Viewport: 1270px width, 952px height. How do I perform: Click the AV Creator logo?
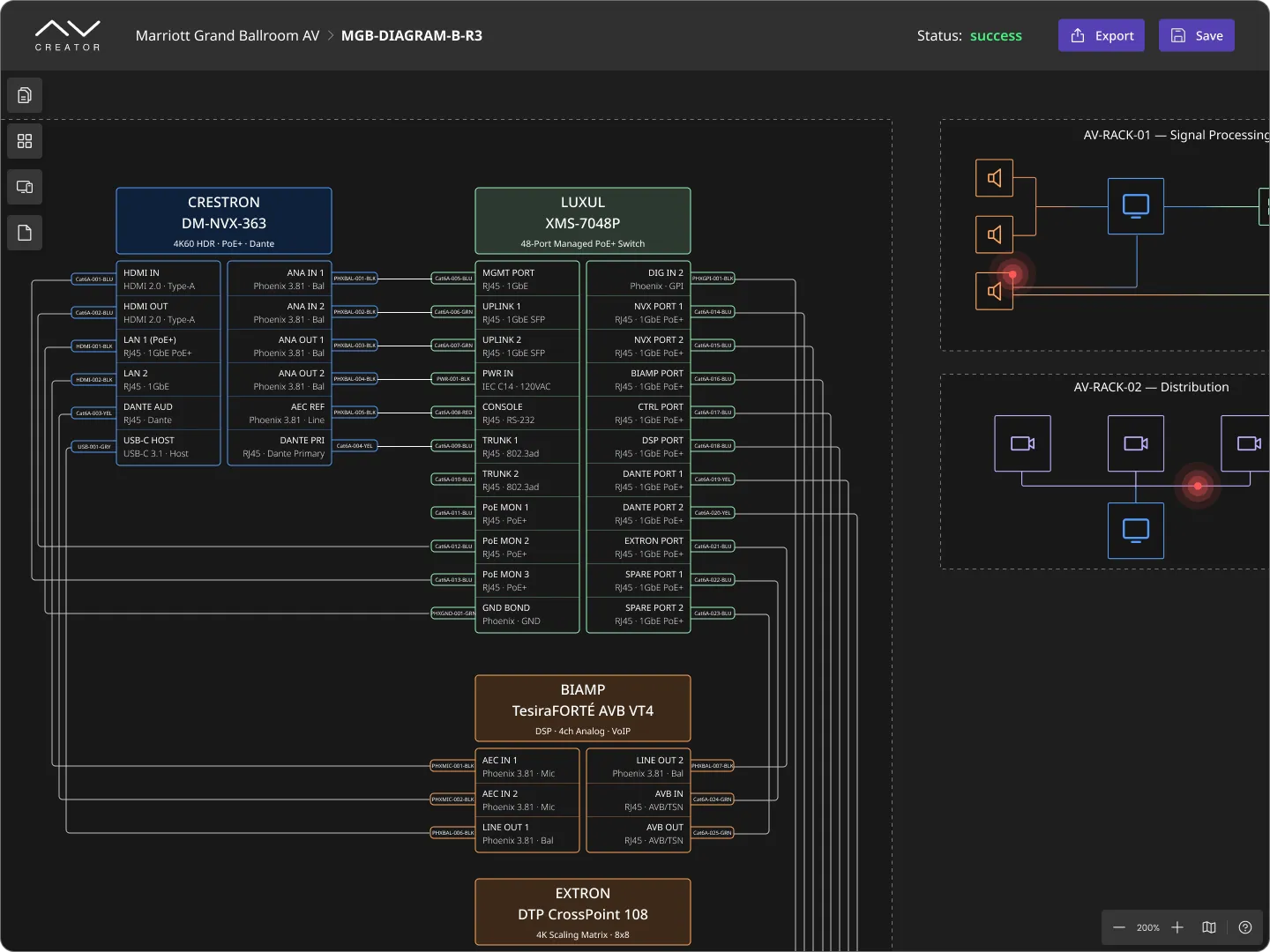pyautogui.click(x=68, y=35)
